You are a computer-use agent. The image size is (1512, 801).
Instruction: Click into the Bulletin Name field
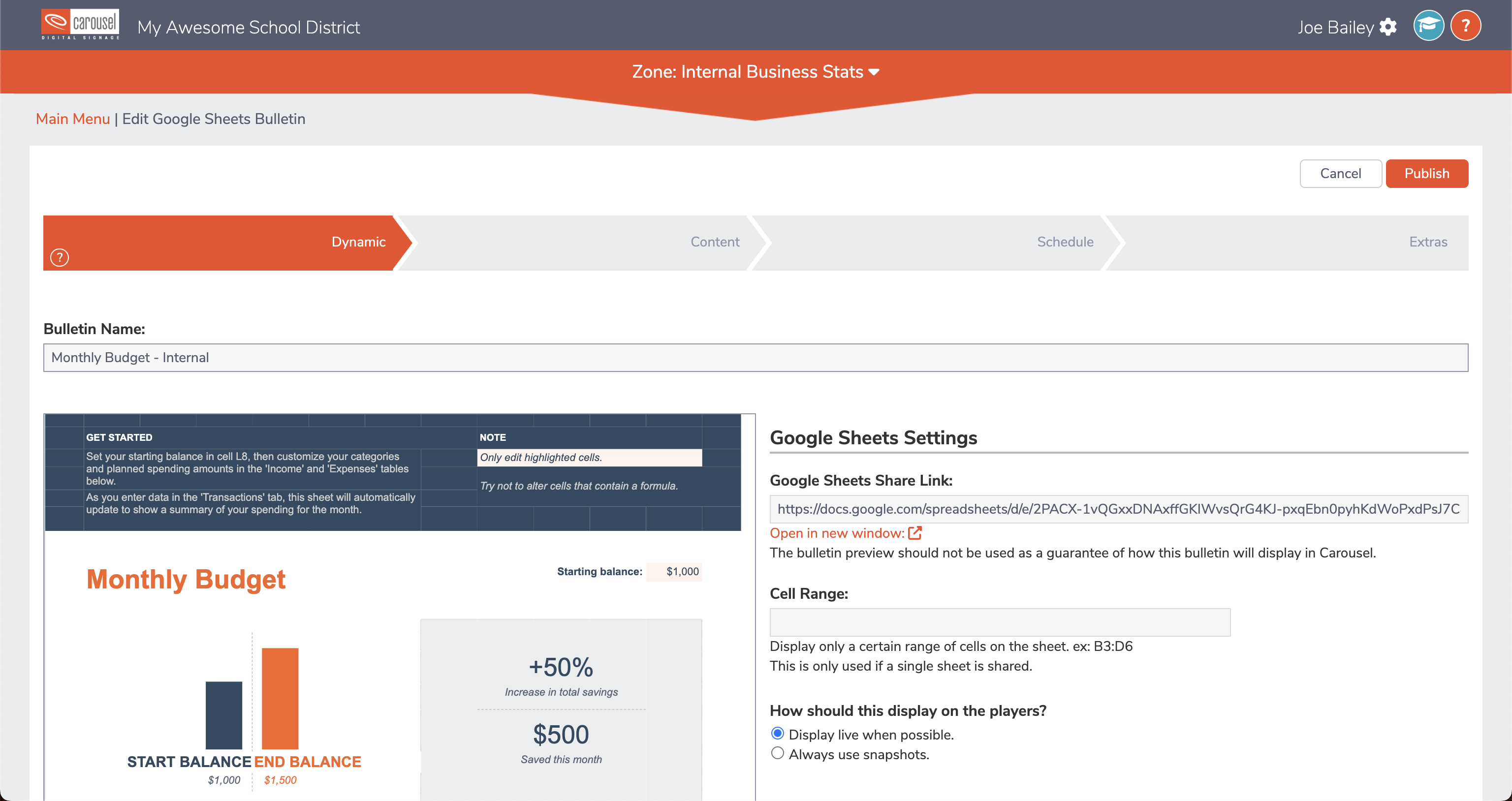(756, 357)
